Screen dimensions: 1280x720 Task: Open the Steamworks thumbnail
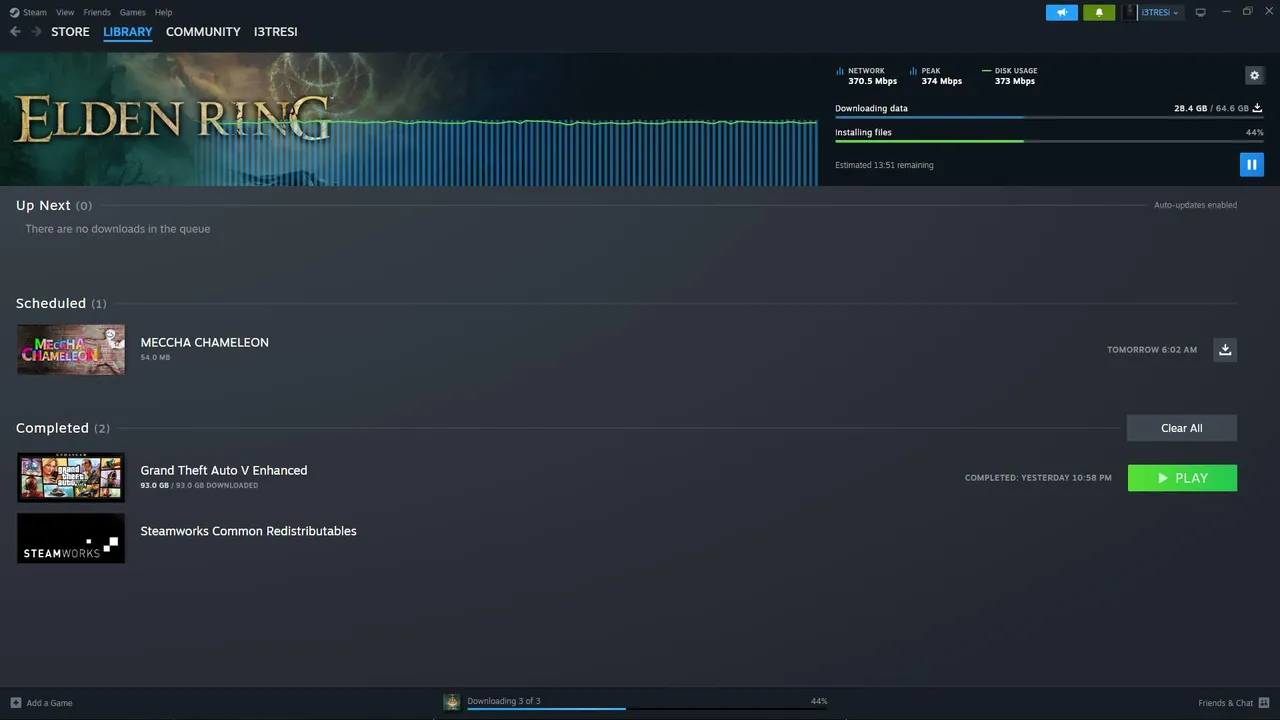71,538
